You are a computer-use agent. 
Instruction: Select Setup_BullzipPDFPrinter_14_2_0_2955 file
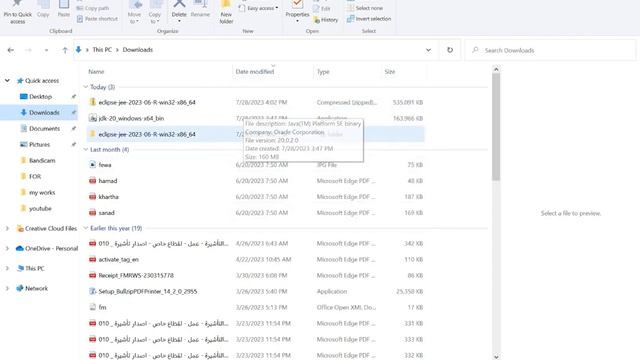click(x=256, y=291)
